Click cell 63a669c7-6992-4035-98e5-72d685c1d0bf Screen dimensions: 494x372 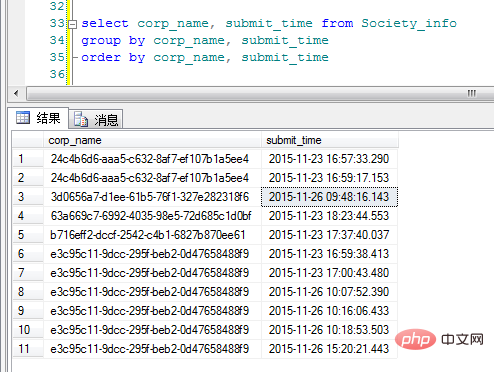click(152, 216)
